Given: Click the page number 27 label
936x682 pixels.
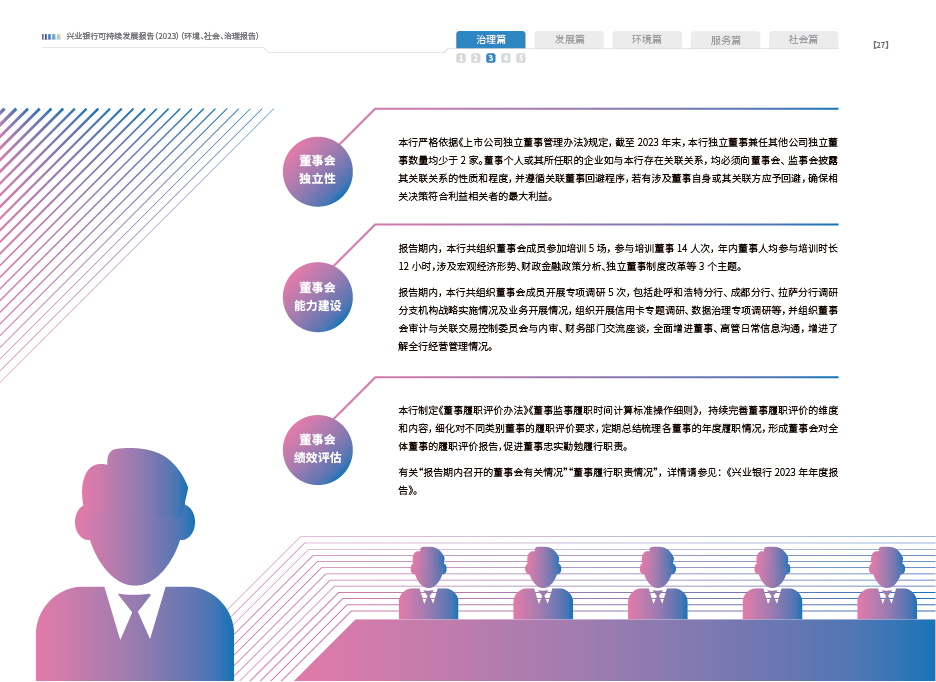Looking at the screenshot, I should point(880,45).
